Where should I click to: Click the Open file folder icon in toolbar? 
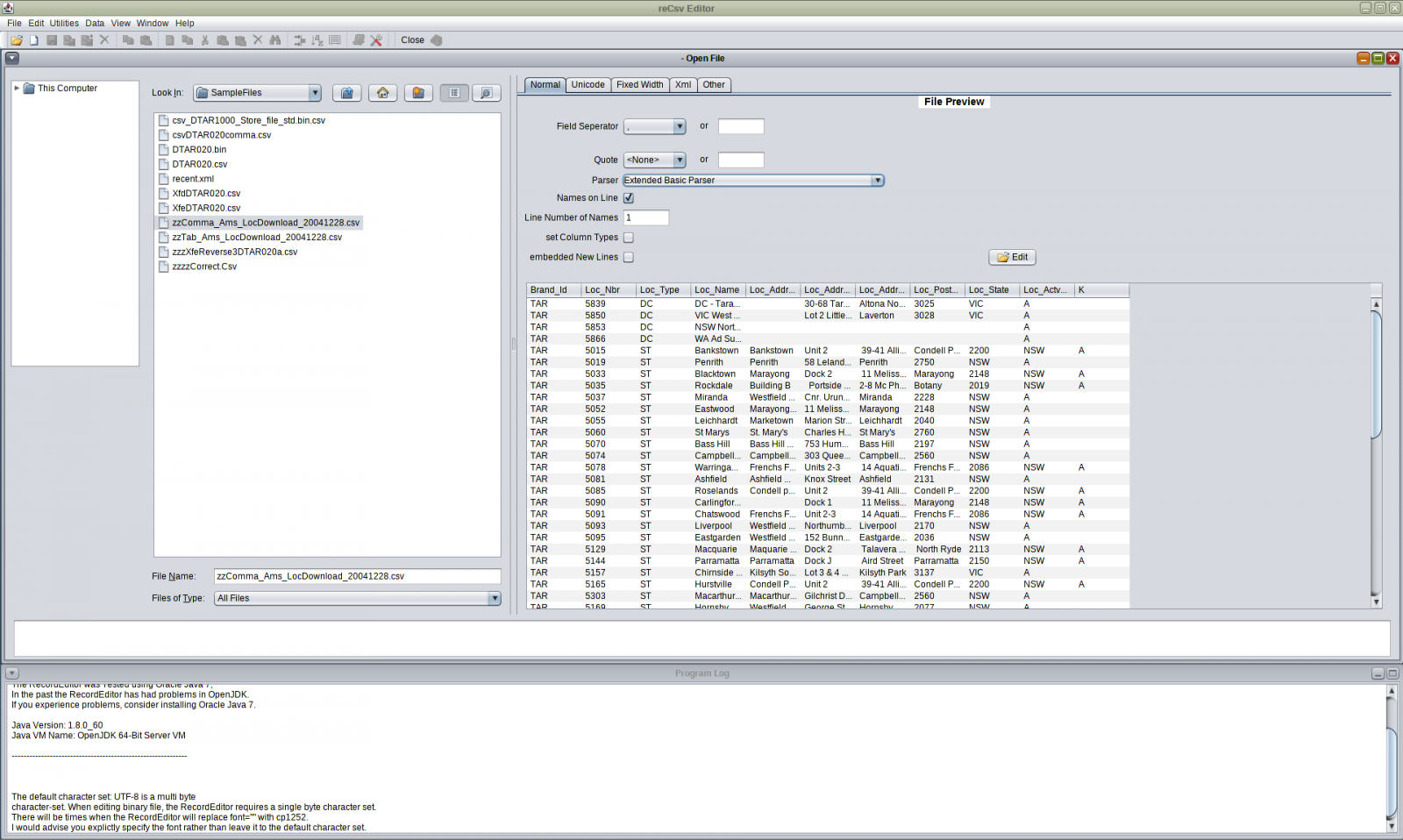click(17, 40)
